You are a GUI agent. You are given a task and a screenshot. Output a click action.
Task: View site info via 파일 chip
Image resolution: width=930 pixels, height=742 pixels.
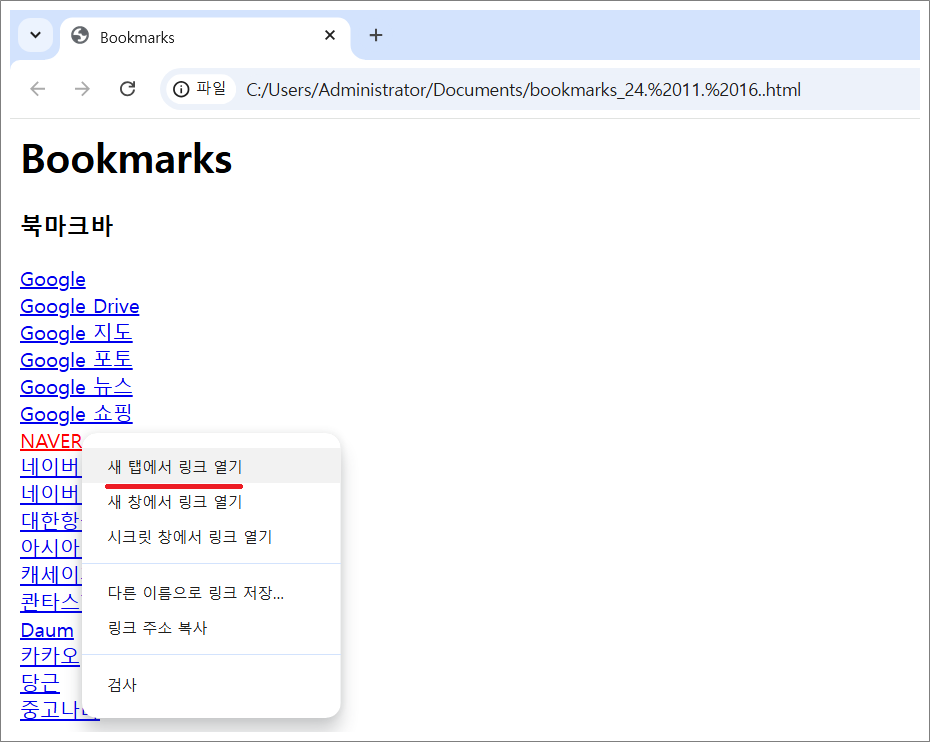pos(200,89)
